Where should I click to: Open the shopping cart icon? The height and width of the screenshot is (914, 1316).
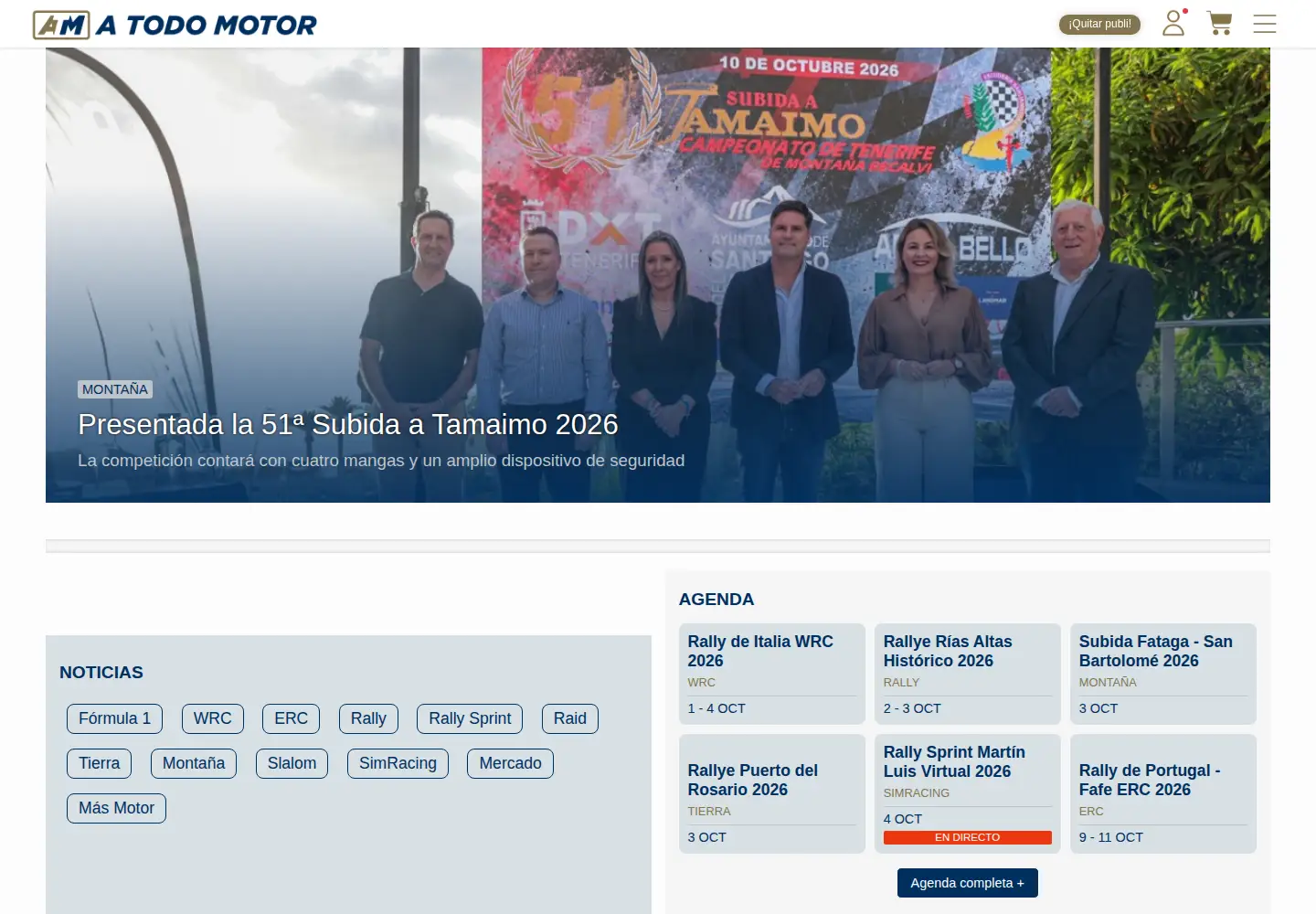pos(1220,23)
